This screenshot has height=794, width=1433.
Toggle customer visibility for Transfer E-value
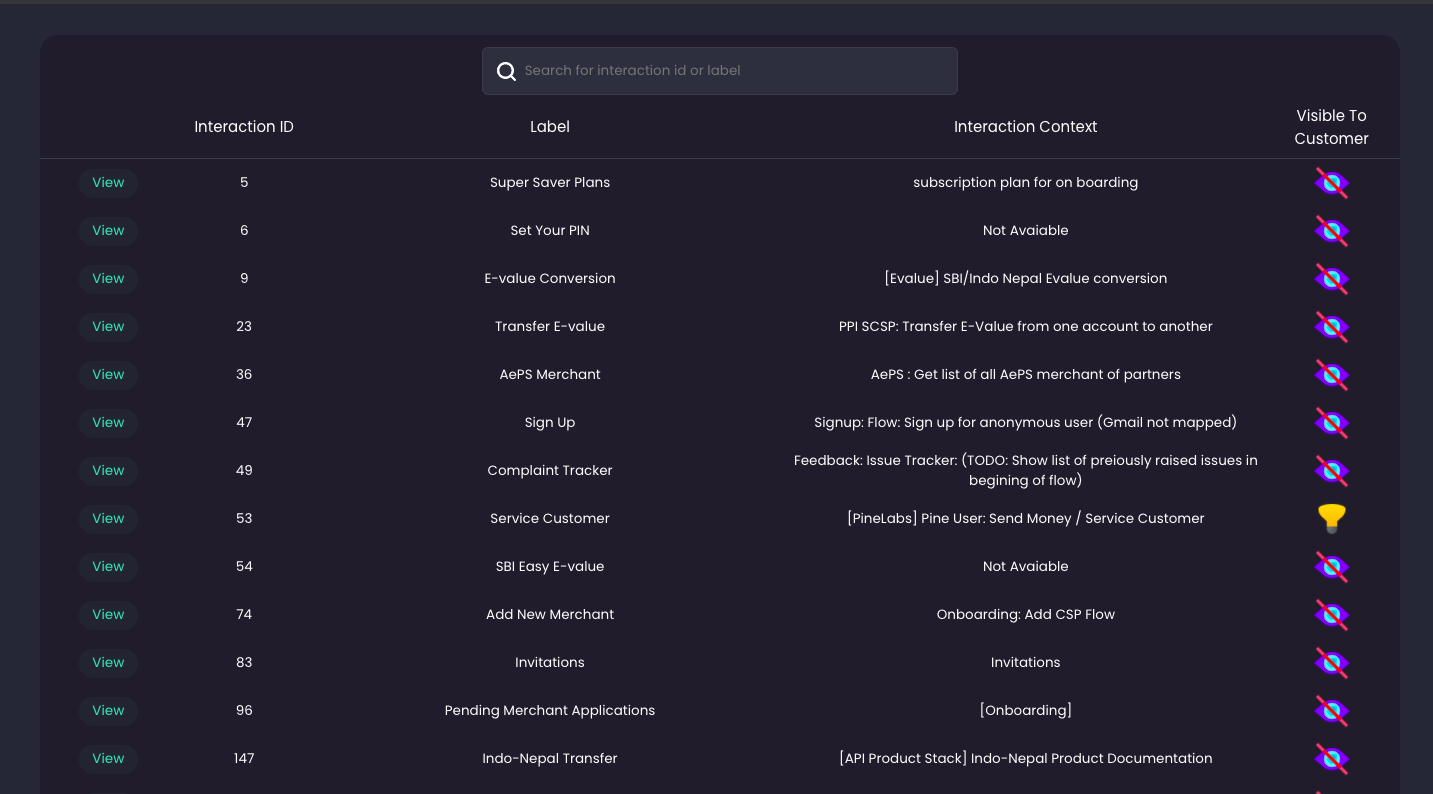click(x=1331, y=327)
